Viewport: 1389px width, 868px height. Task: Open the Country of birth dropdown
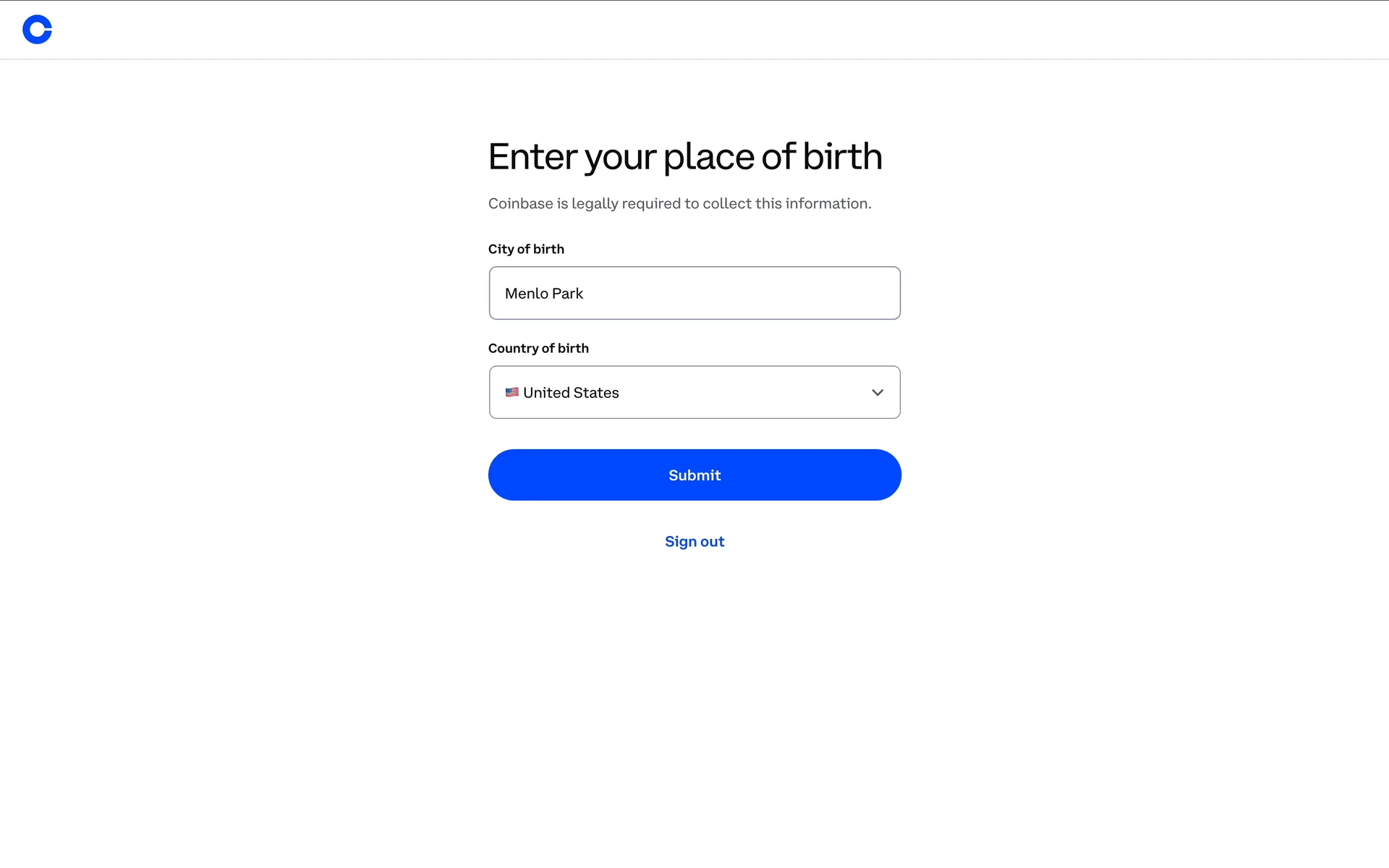tap(694, 392)
